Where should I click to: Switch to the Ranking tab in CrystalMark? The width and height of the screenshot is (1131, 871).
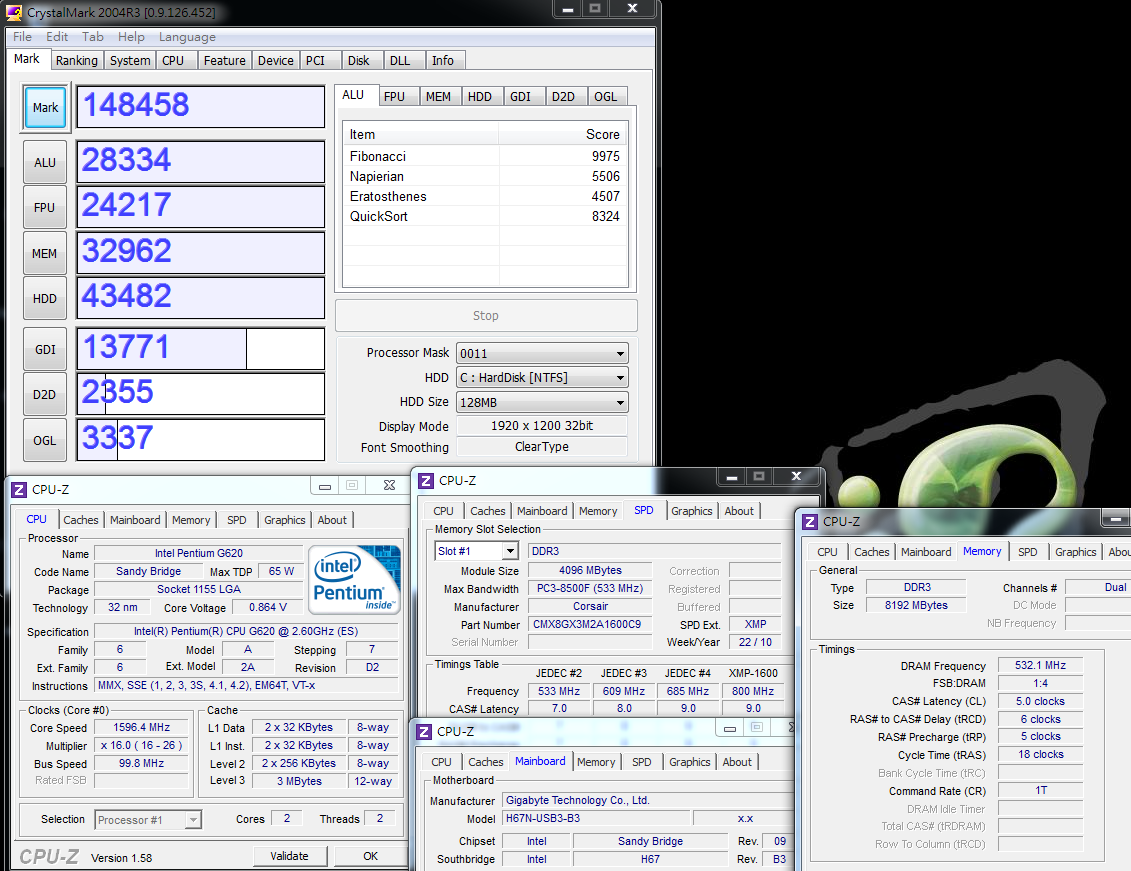(76, 61)
